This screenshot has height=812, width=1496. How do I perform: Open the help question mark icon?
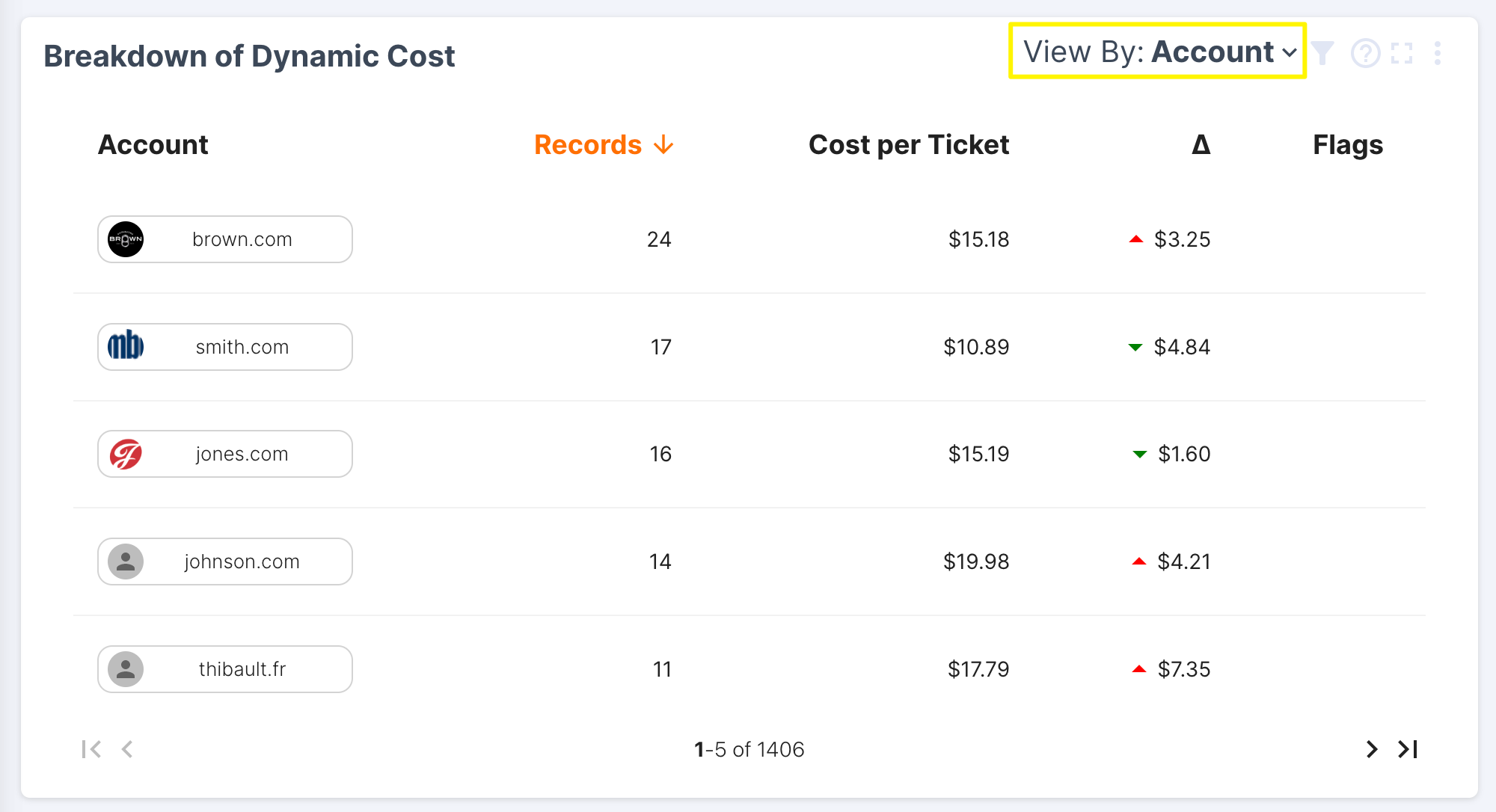[x=1365, y=54]
